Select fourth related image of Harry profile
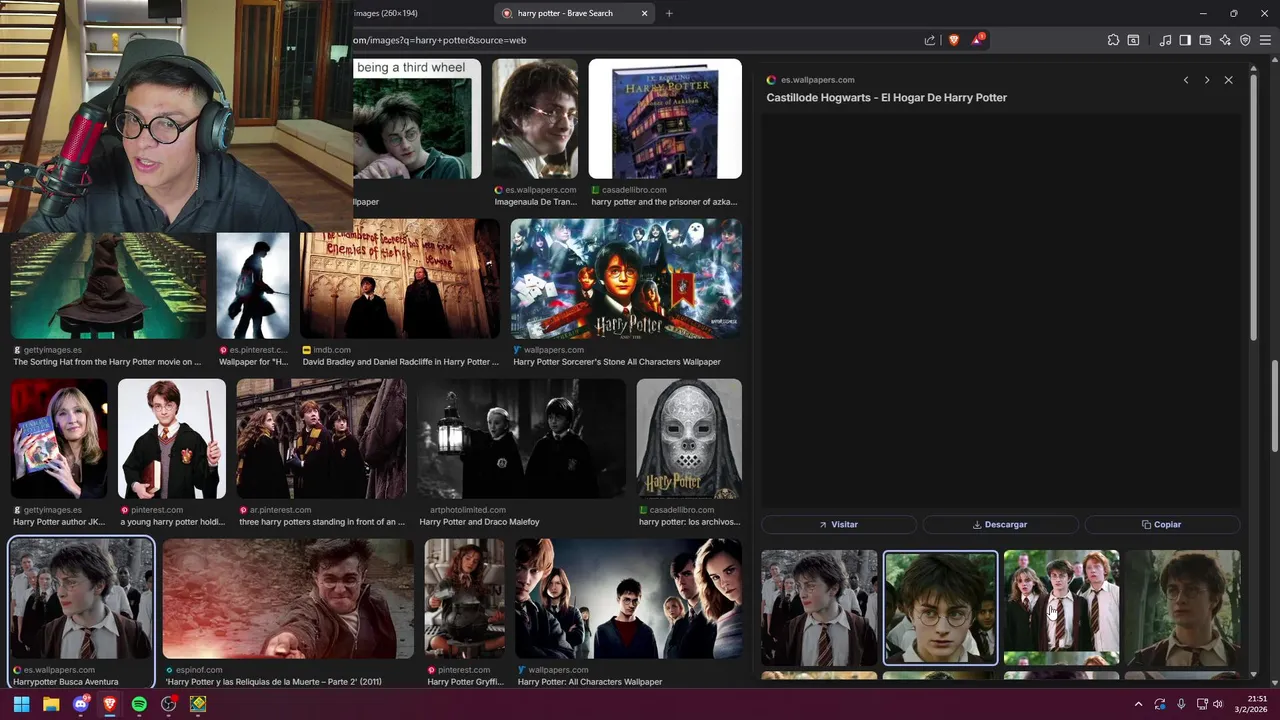This screenshot has height=720, width=1280. click(1183, 608)
